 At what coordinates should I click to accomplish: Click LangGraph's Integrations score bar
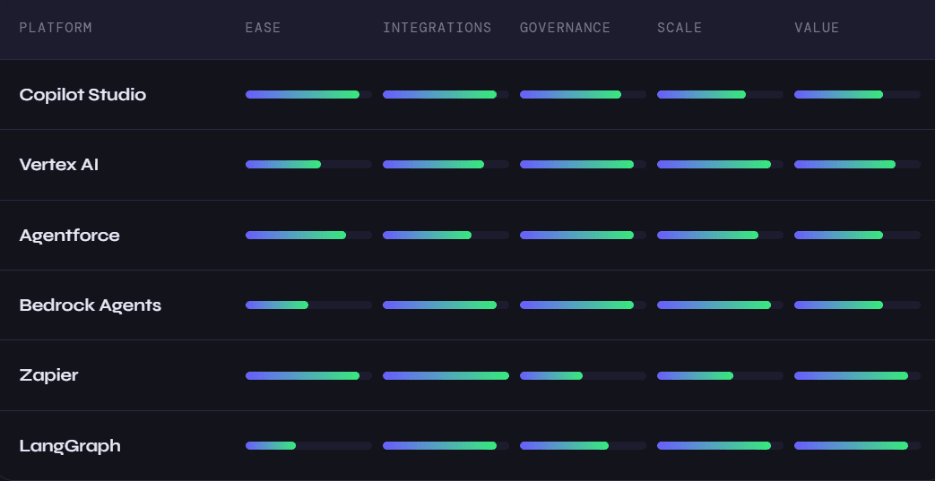[446, 446]
